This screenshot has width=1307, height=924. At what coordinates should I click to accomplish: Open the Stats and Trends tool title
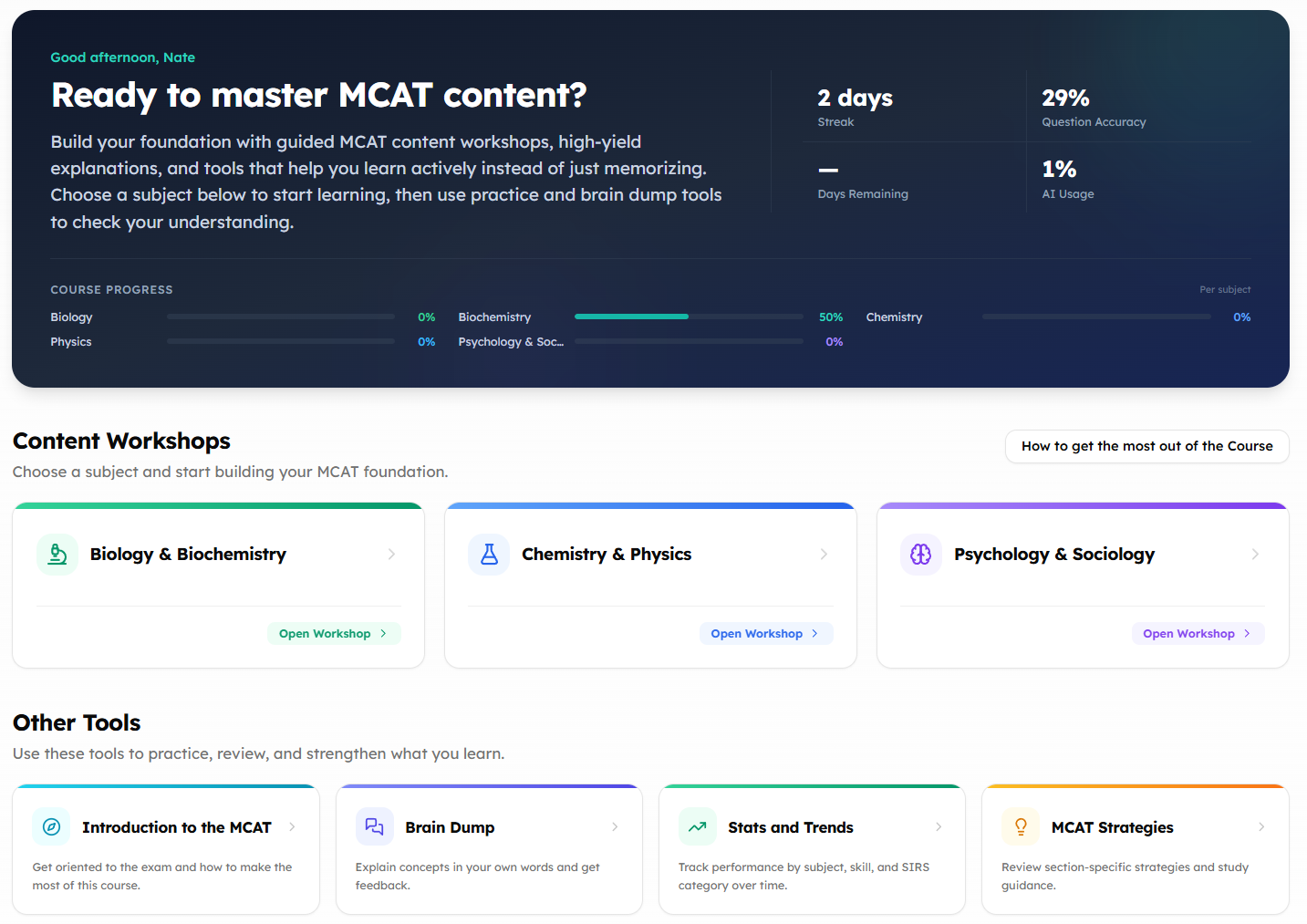[791, 827]
